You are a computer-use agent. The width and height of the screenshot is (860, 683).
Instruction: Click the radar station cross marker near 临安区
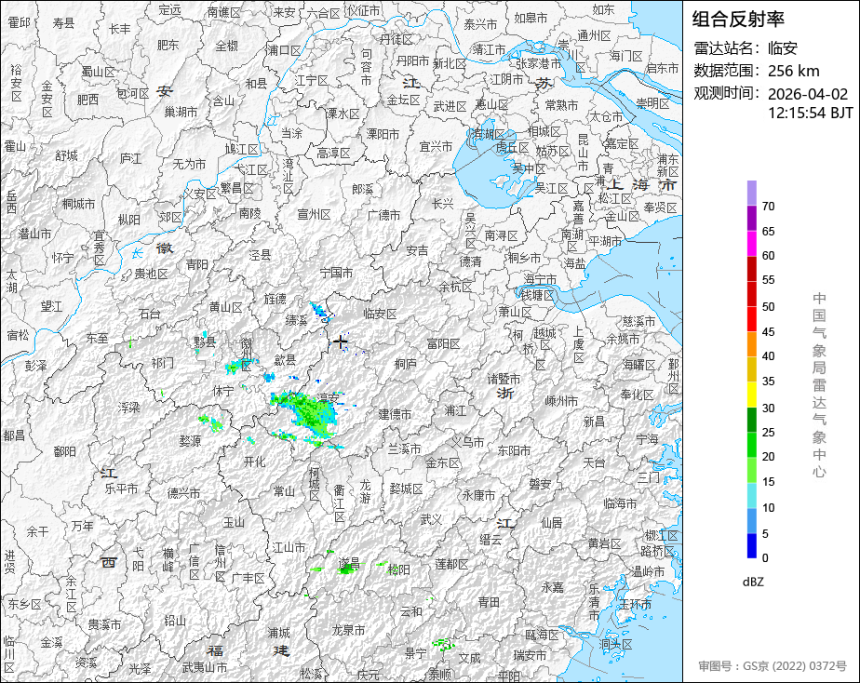(341, 342)
